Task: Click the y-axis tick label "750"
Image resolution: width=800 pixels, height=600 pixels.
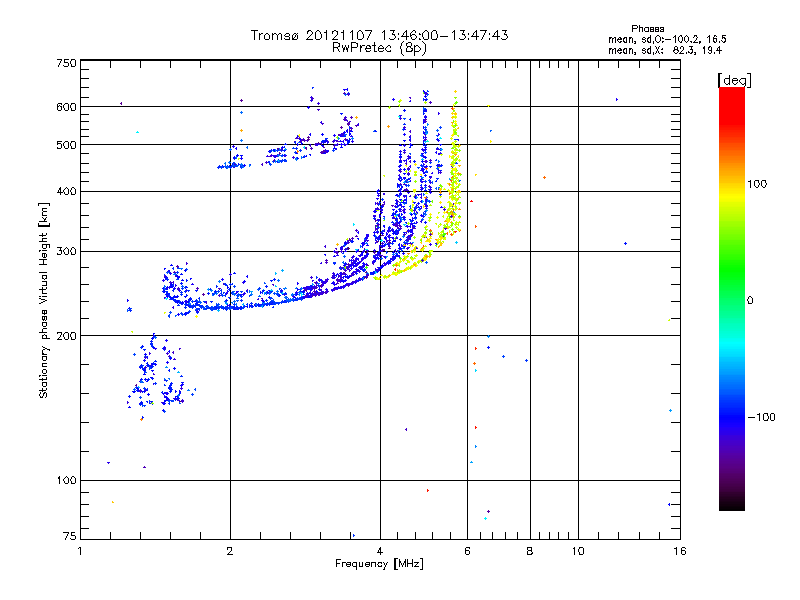Action: click(x=66, y=63)
